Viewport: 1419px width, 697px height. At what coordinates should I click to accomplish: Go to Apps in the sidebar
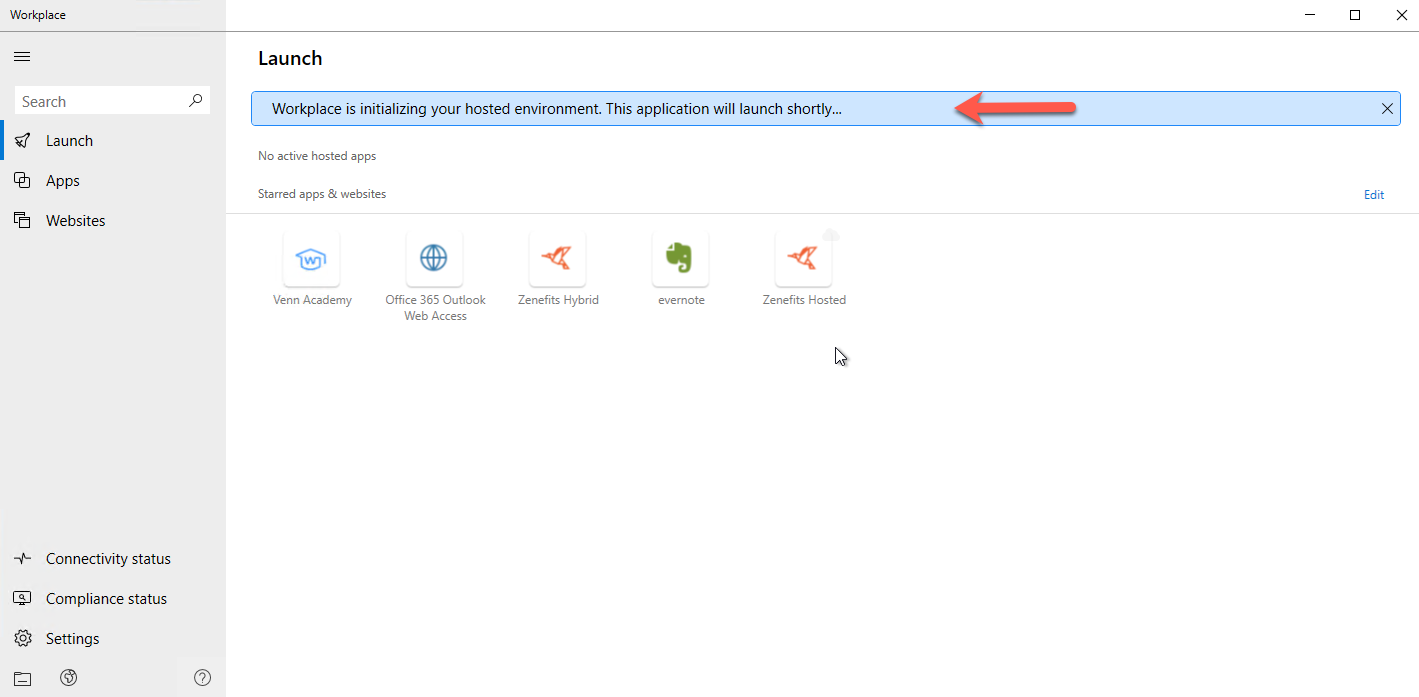[x=62, y=181]
